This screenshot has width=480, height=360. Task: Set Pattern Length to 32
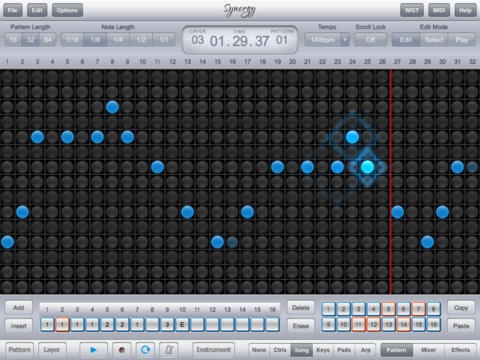point(30,40)
